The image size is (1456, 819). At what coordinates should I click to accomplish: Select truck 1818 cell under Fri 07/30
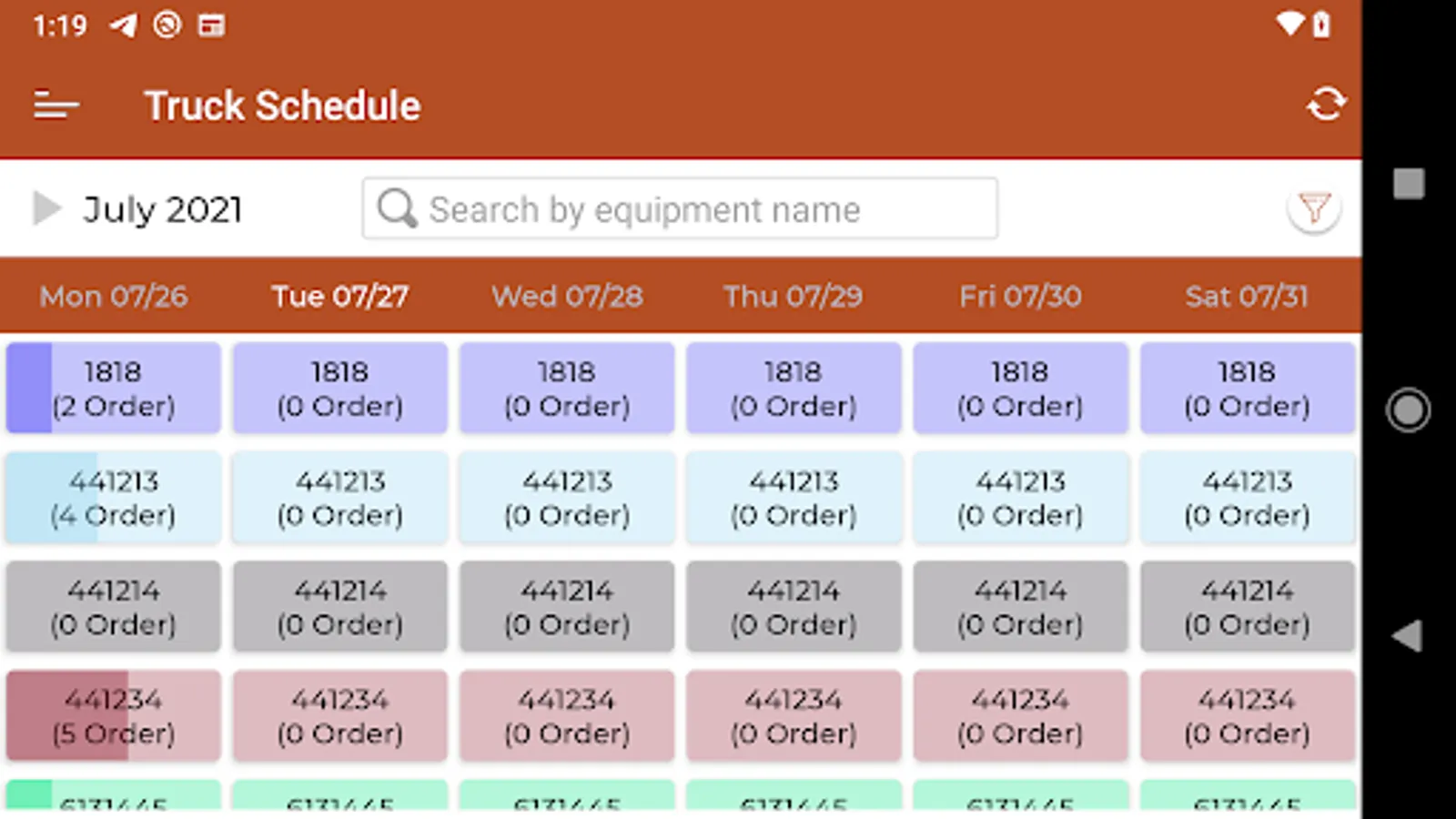coord(1020,388)
